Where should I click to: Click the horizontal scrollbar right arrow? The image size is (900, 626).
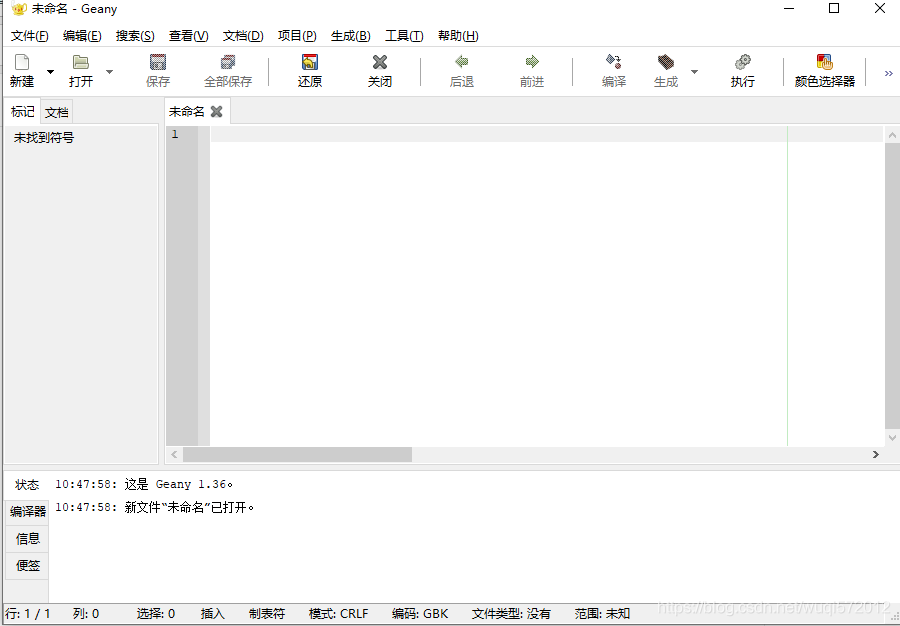coord(875,454)
